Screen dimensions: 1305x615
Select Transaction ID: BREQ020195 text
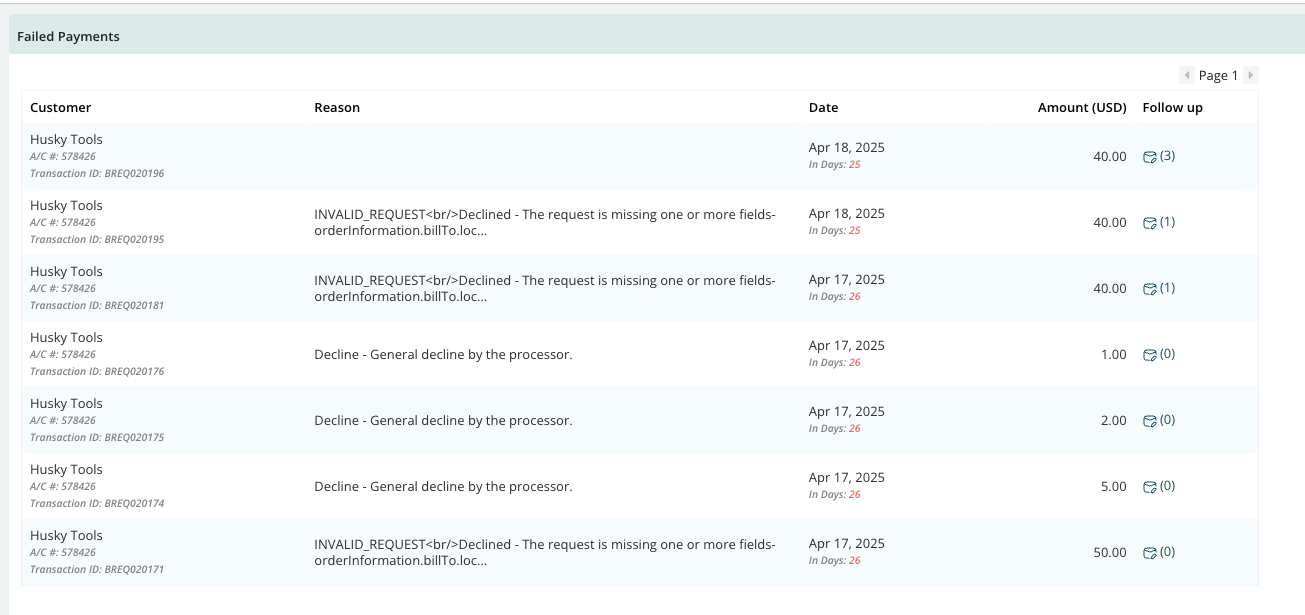(97, 239)
